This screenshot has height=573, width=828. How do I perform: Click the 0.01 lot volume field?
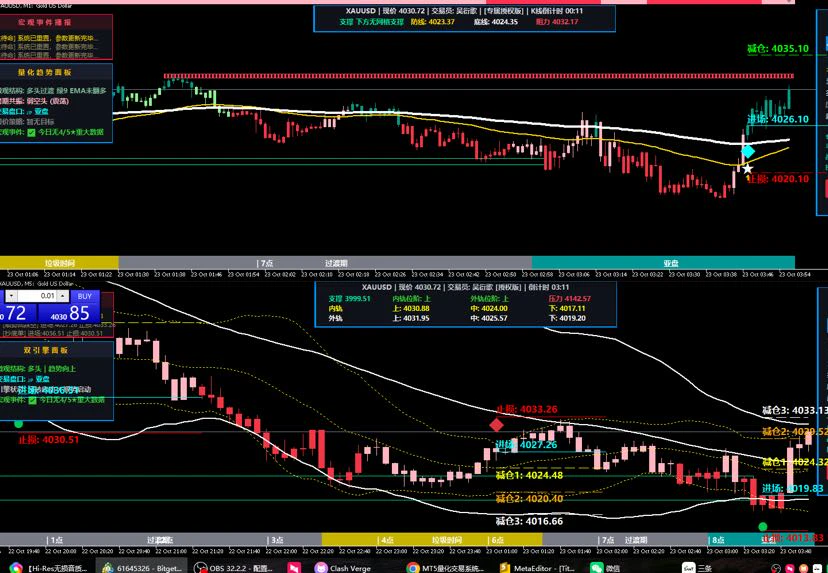pos(37,296)
